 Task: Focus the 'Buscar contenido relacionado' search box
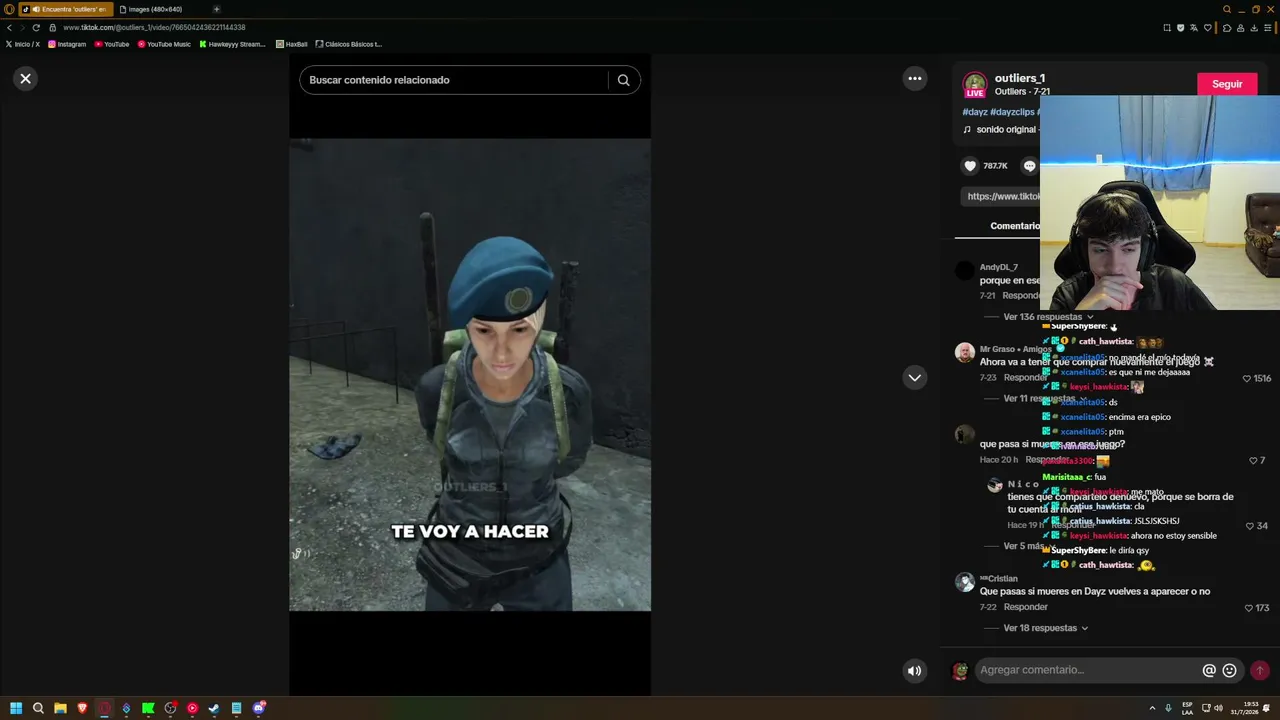coord(456,80)
